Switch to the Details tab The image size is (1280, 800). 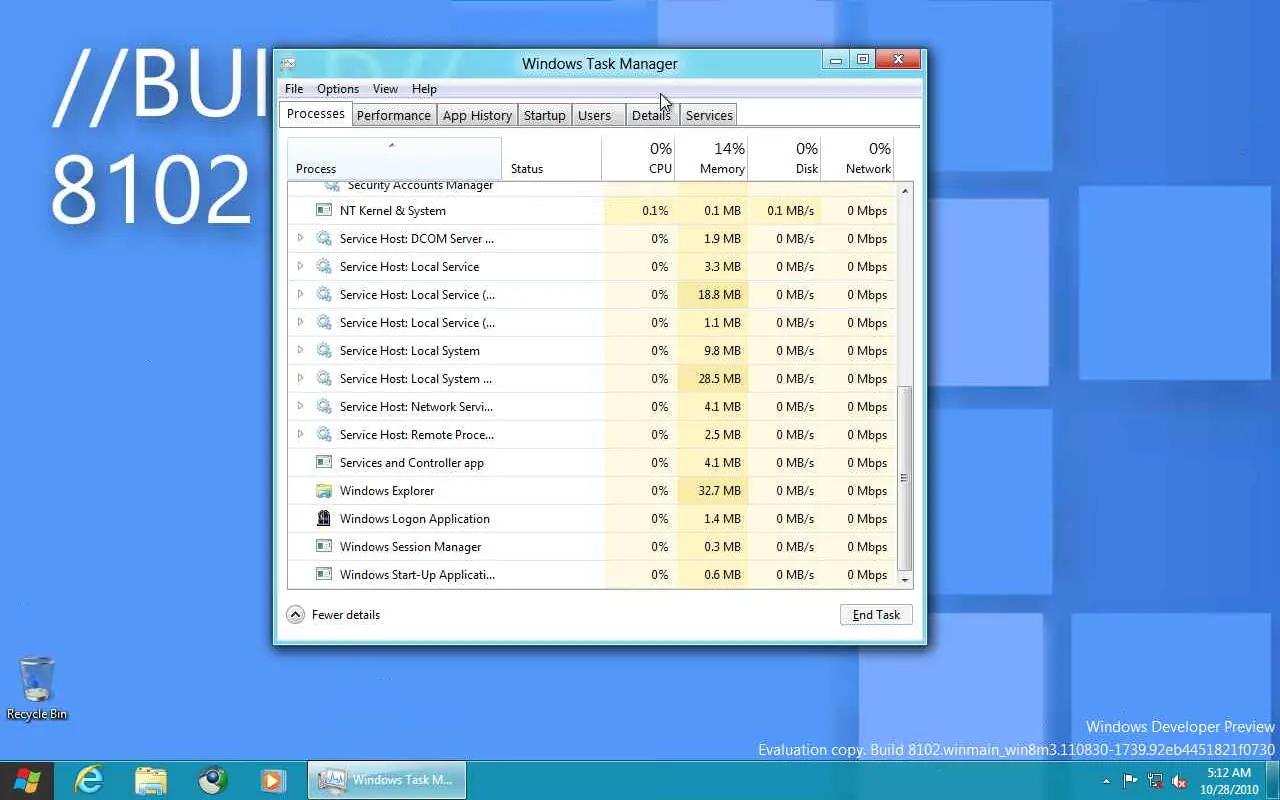coord(651,115)
